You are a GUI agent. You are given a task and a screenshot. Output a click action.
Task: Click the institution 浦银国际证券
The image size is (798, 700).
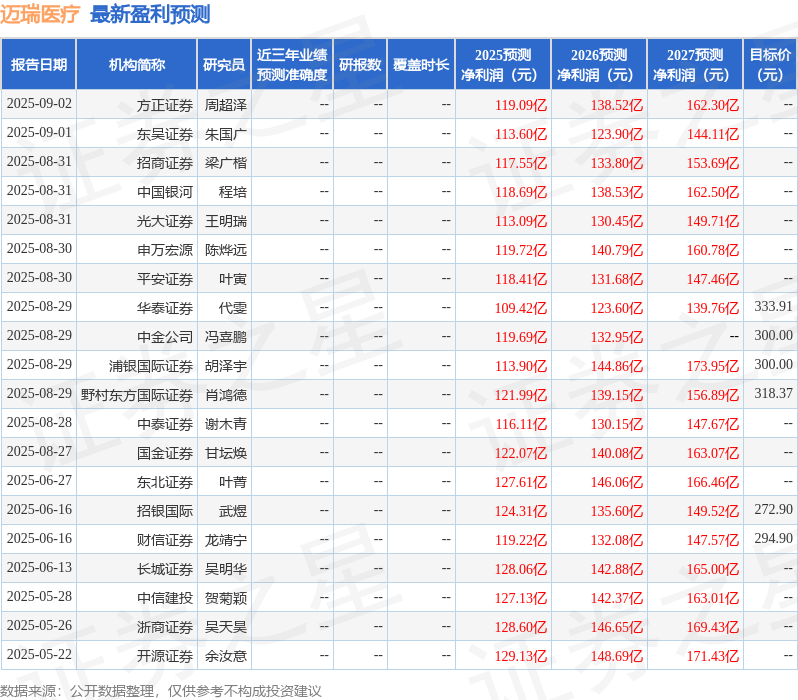(x=151, y=367)
